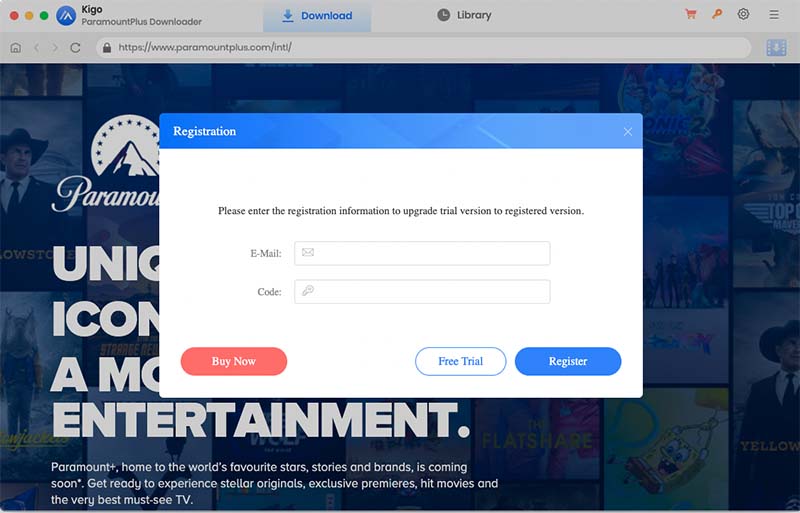The width and height of the screenshot is (800, 513).
Task: Click the yellow macOS minimize button
Action: [29, 16]
